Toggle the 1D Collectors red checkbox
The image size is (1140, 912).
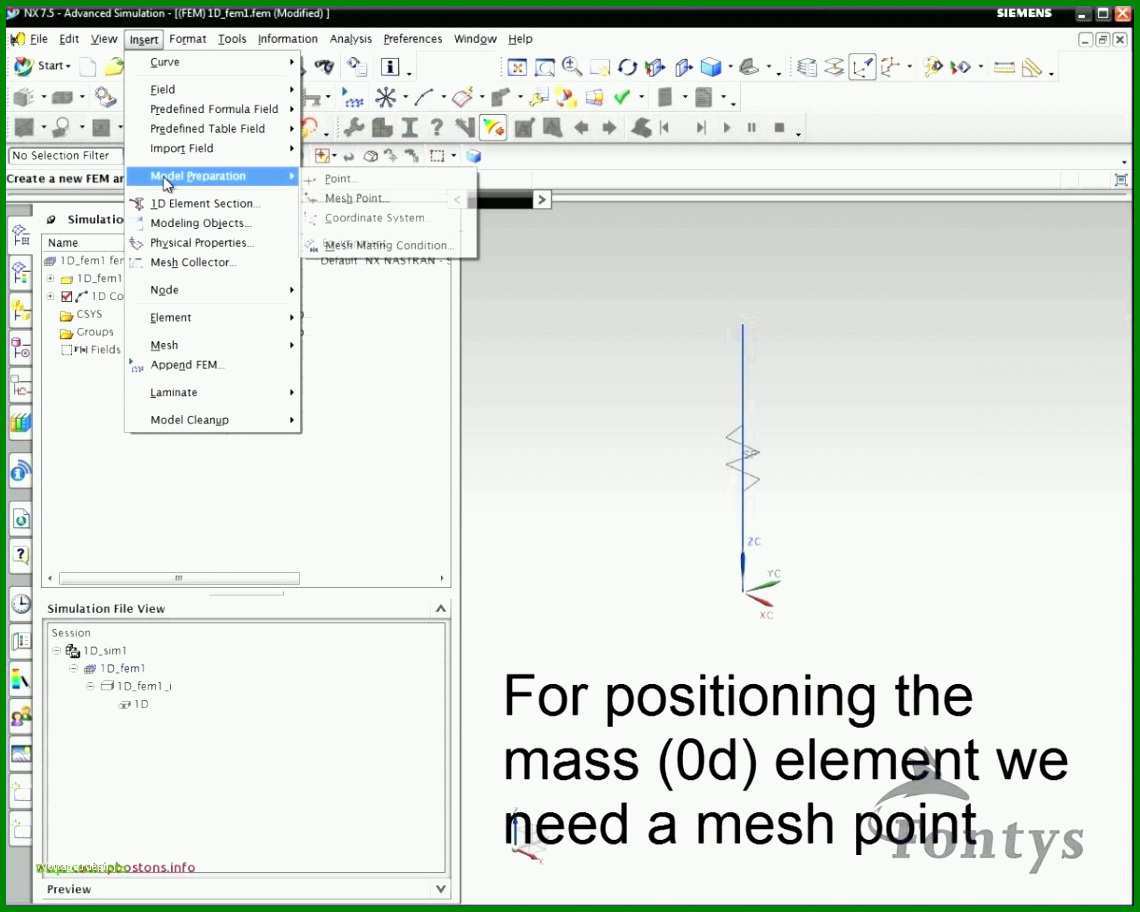[x=67, y=296]
